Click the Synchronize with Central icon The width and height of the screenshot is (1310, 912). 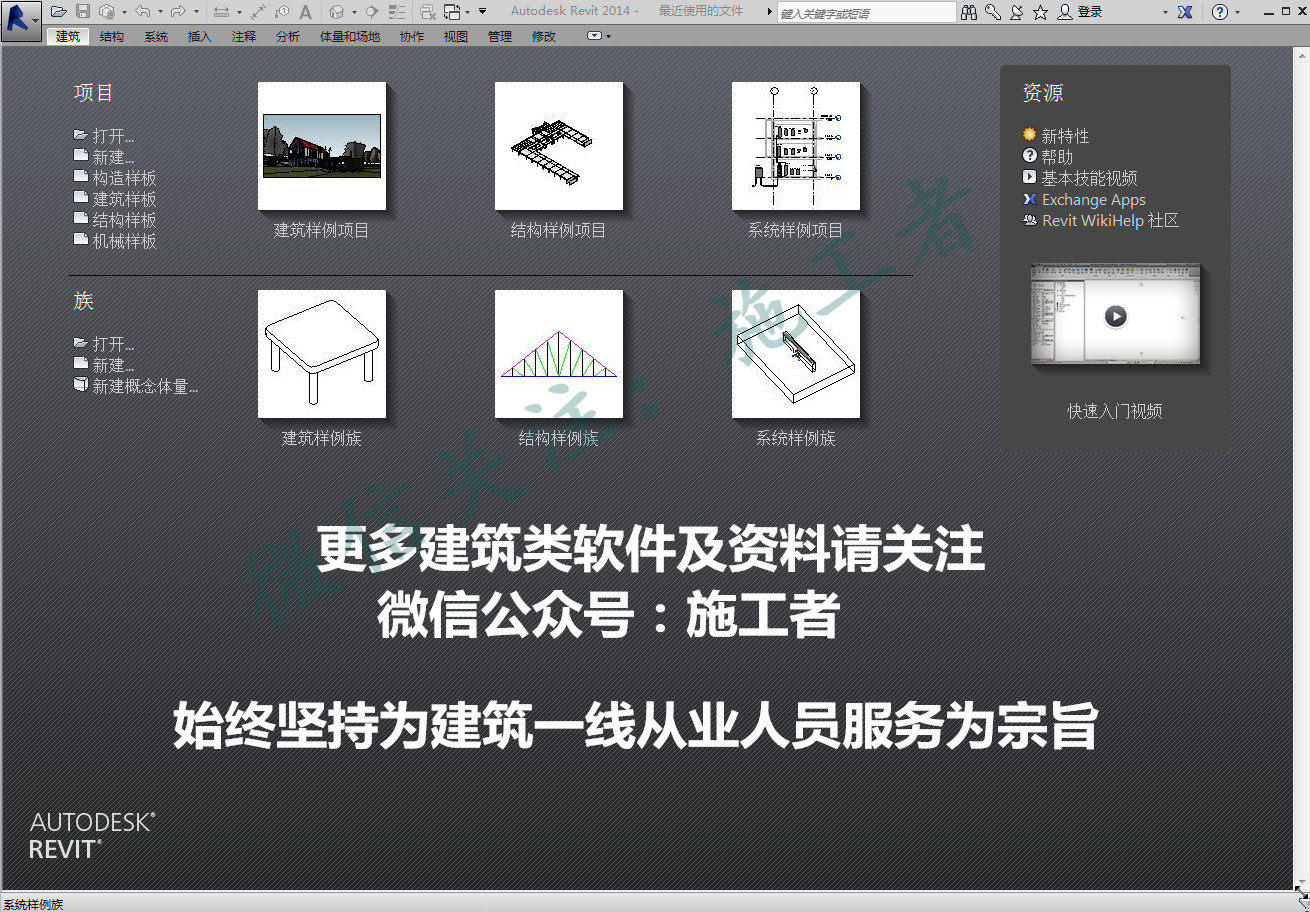click(106, 11)
